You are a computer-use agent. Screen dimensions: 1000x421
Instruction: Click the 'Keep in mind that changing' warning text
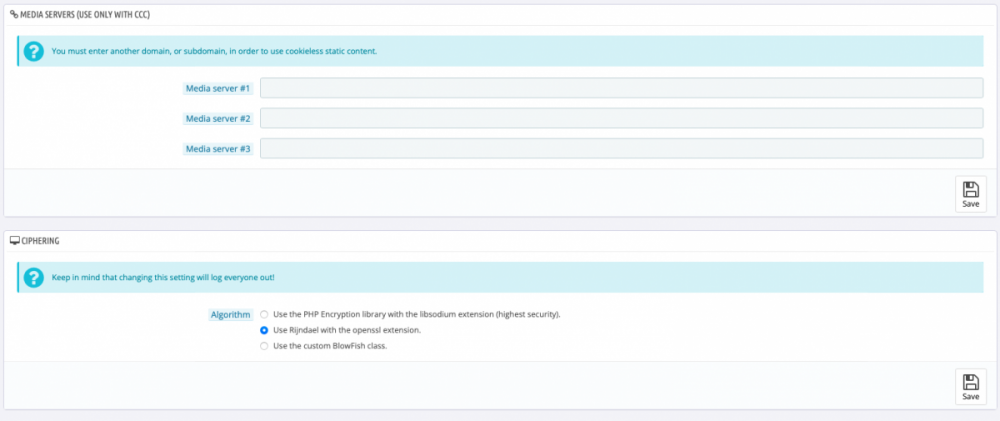click(x=163, y=277)
